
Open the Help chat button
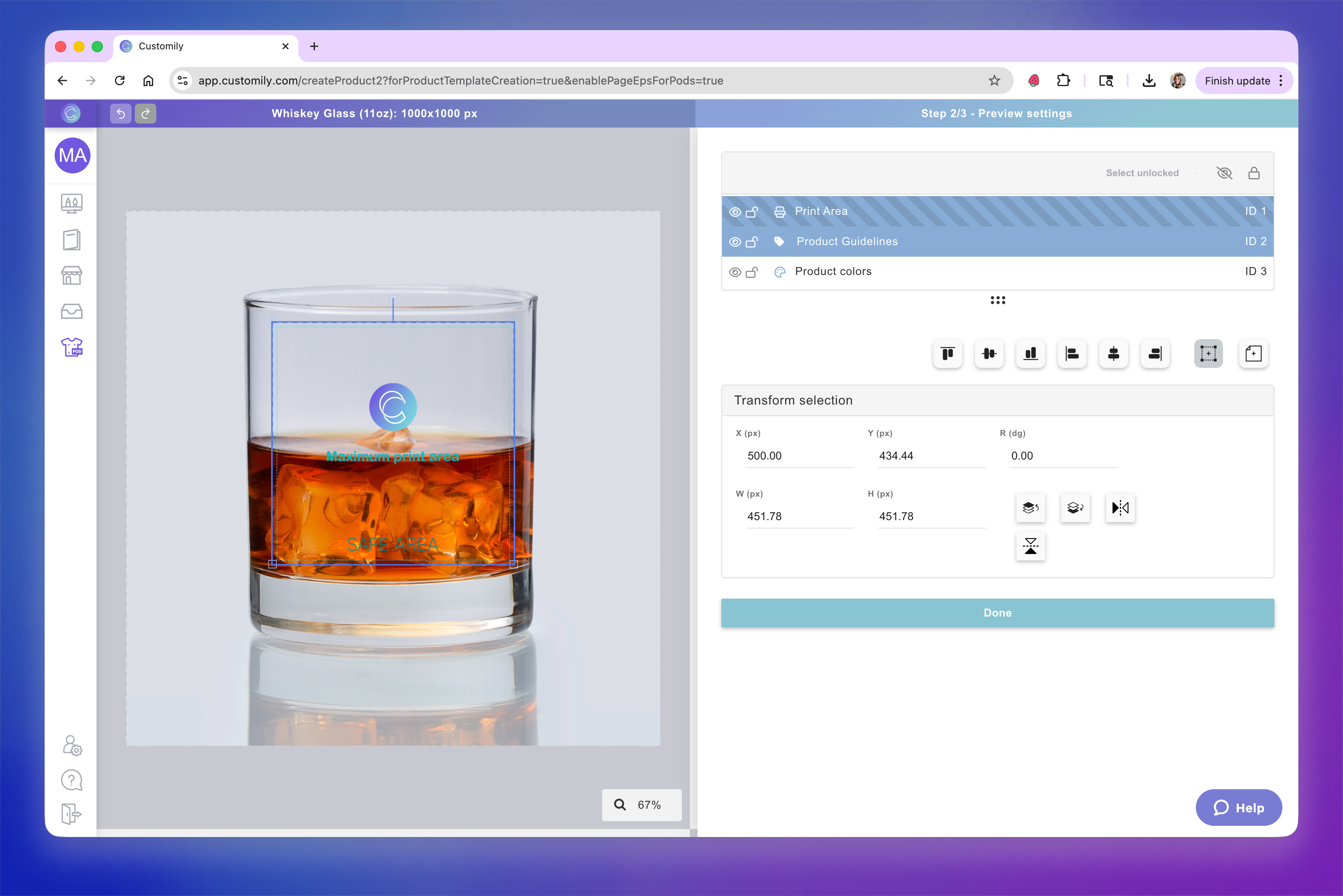tap(1239, 808)
